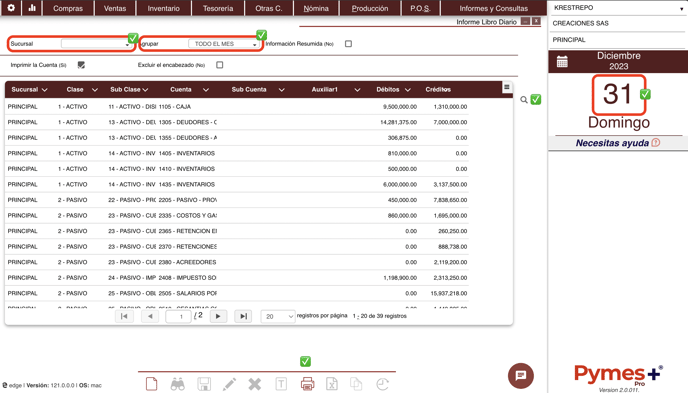688x393 pixels.
Task: Click the new document icon in bottom toolbar
Action: (151, 384)
